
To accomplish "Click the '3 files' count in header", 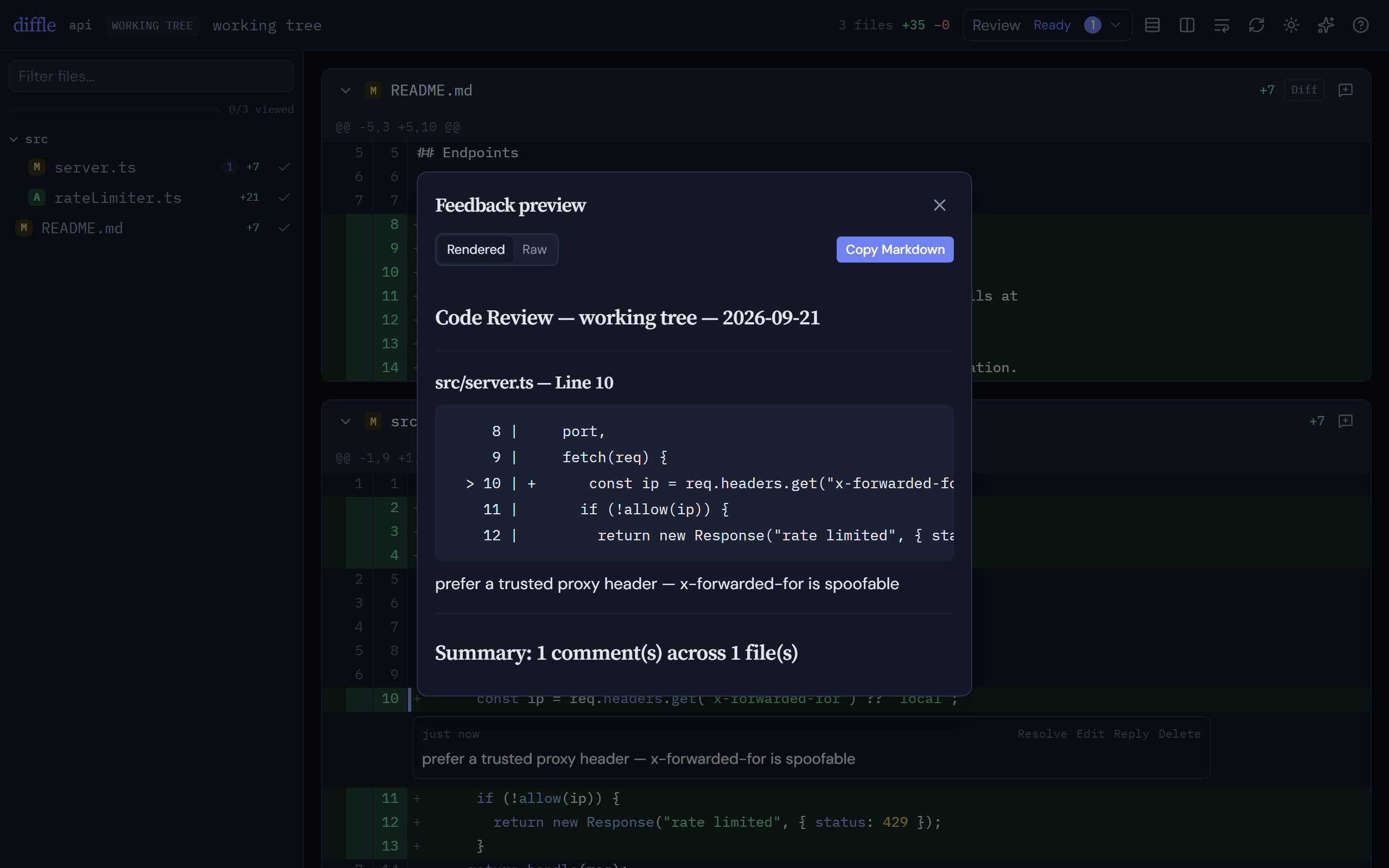I will [x=865, y=25].
